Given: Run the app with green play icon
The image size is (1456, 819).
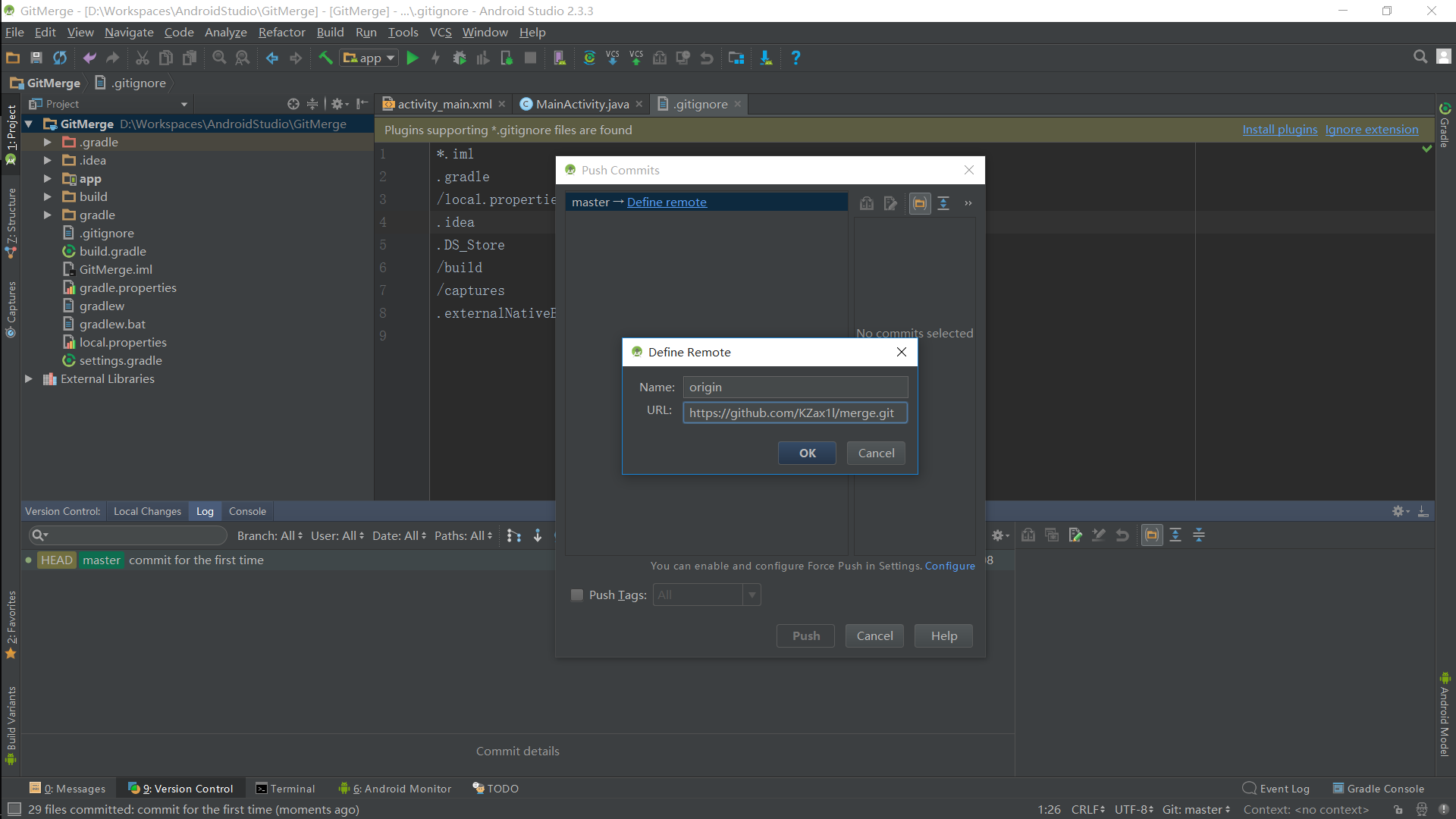Looking at the screenshot, I should [412, 58].
